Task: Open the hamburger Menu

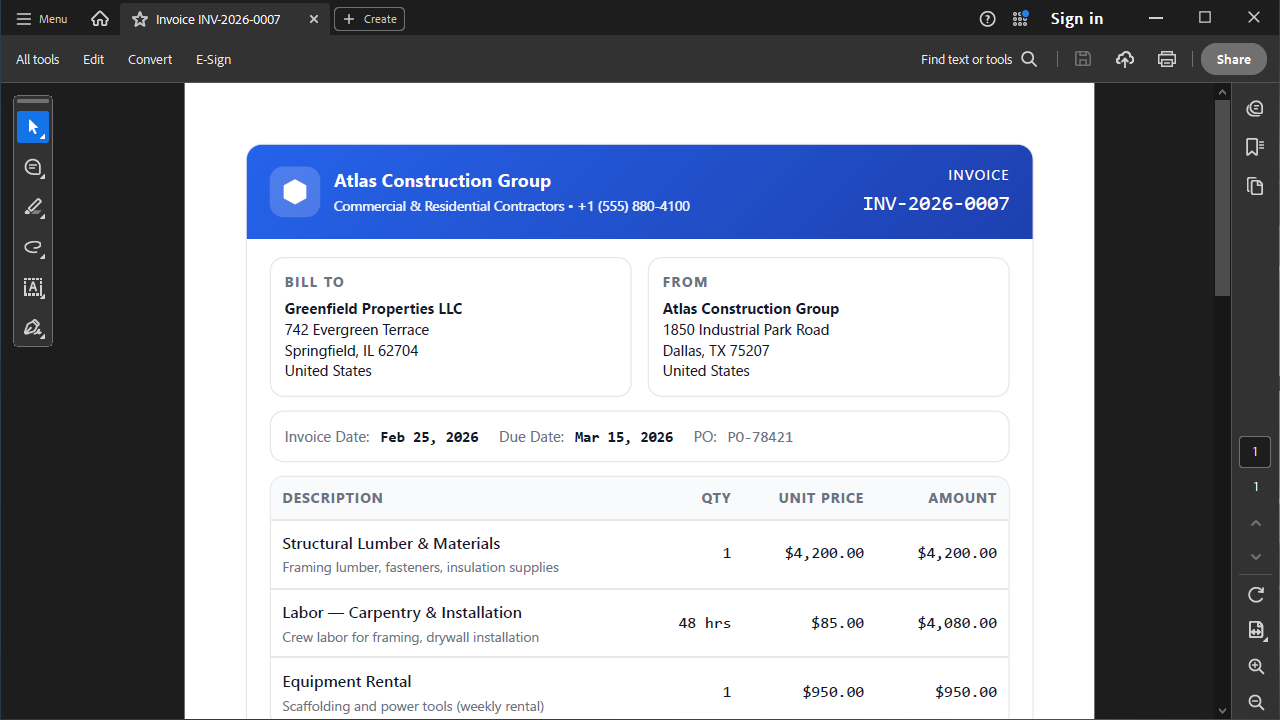Action: (x=42, y=19)
